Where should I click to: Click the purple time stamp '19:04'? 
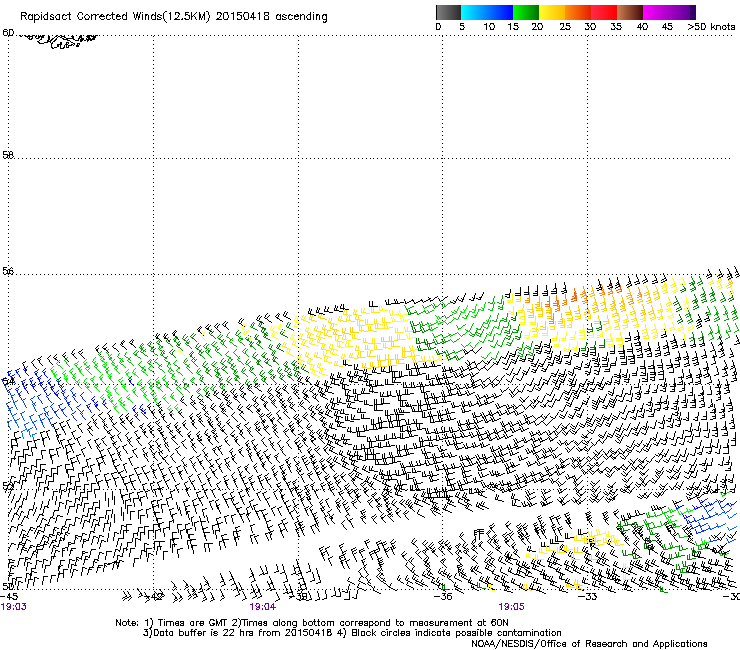263,607
